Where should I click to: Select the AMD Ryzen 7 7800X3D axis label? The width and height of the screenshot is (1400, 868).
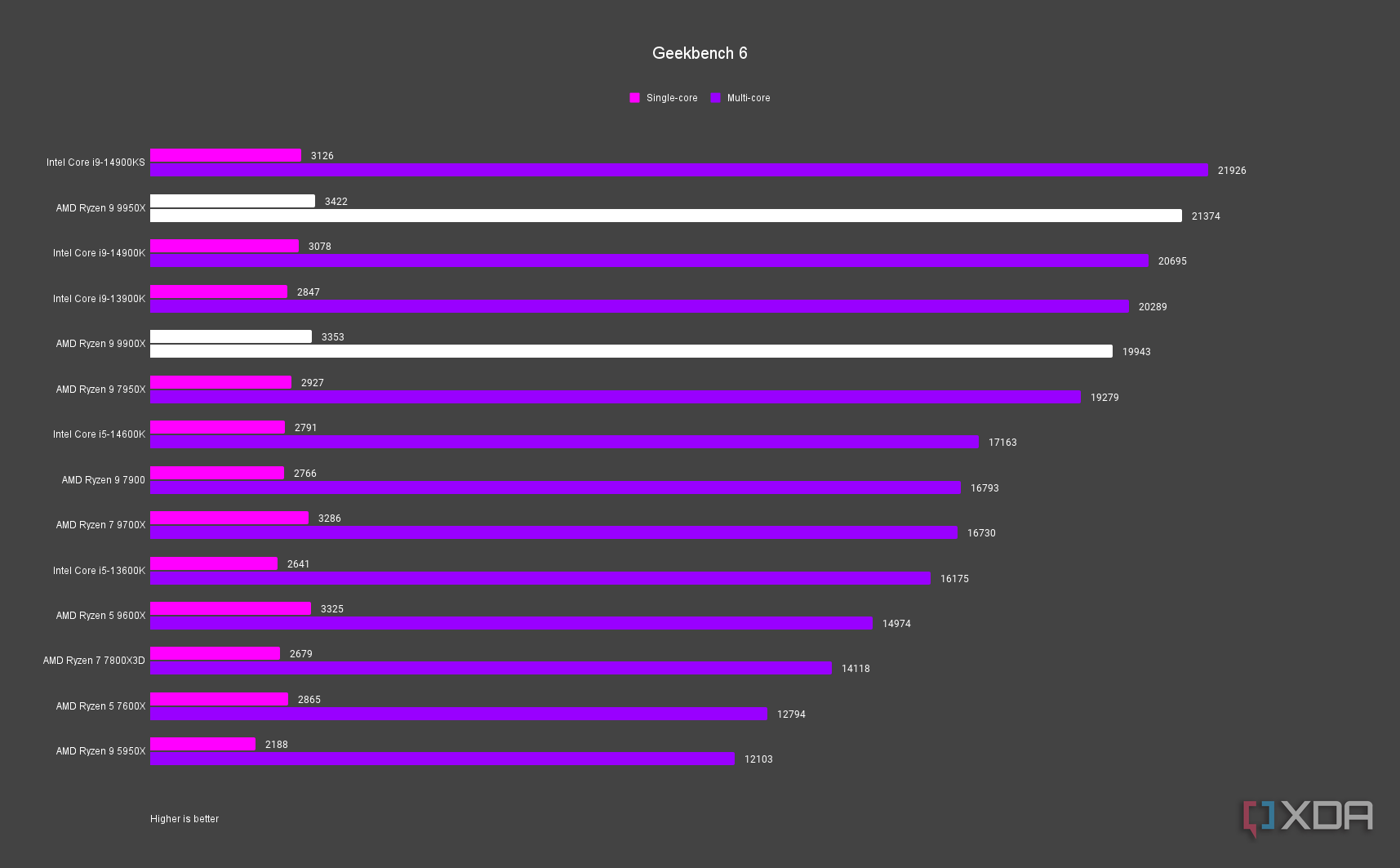(x=94, y=661)
